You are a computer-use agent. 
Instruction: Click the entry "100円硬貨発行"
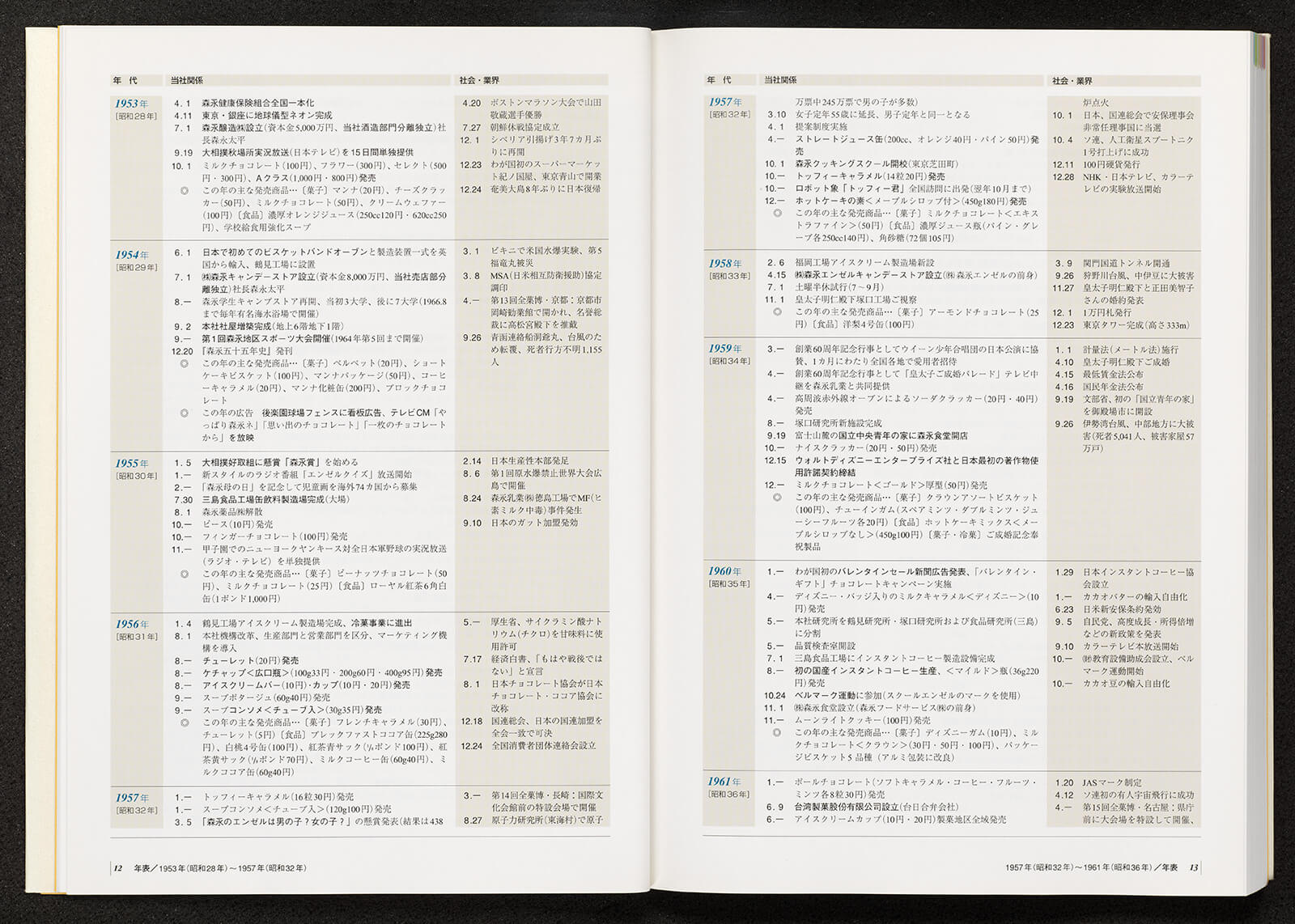click(x=1112, y=164)
